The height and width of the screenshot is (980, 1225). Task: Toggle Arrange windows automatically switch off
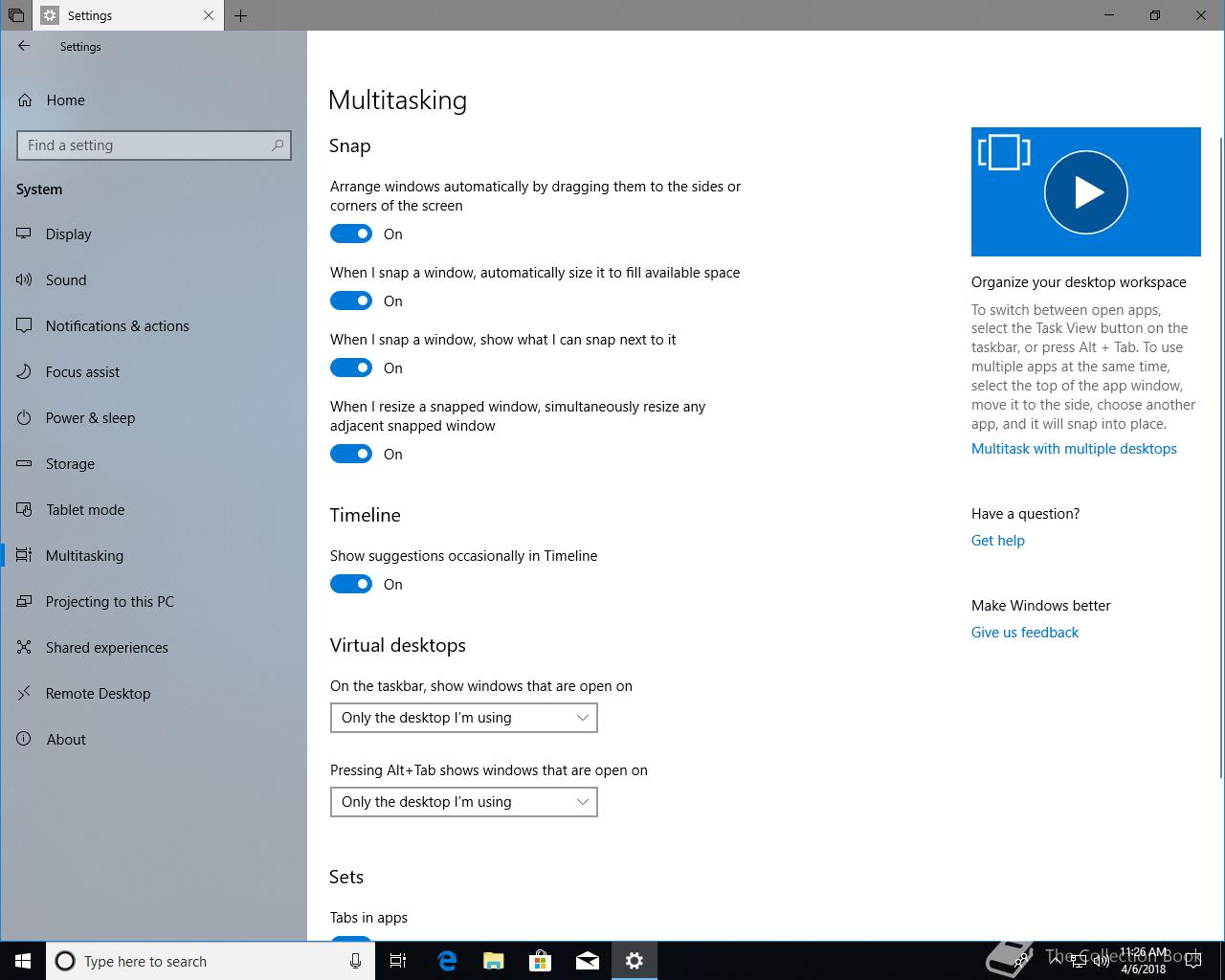coord(351,234)
